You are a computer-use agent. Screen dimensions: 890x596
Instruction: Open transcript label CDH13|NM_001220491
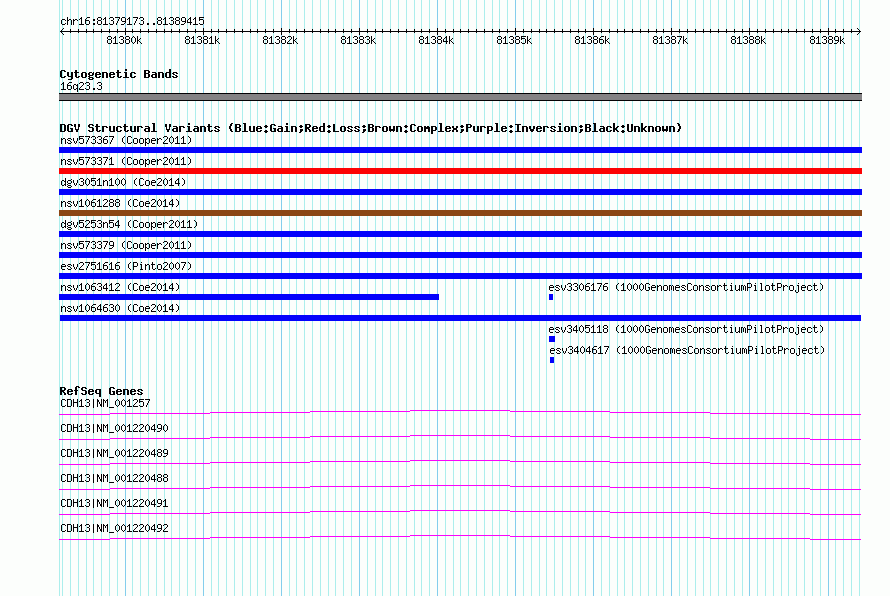[114, 503]
